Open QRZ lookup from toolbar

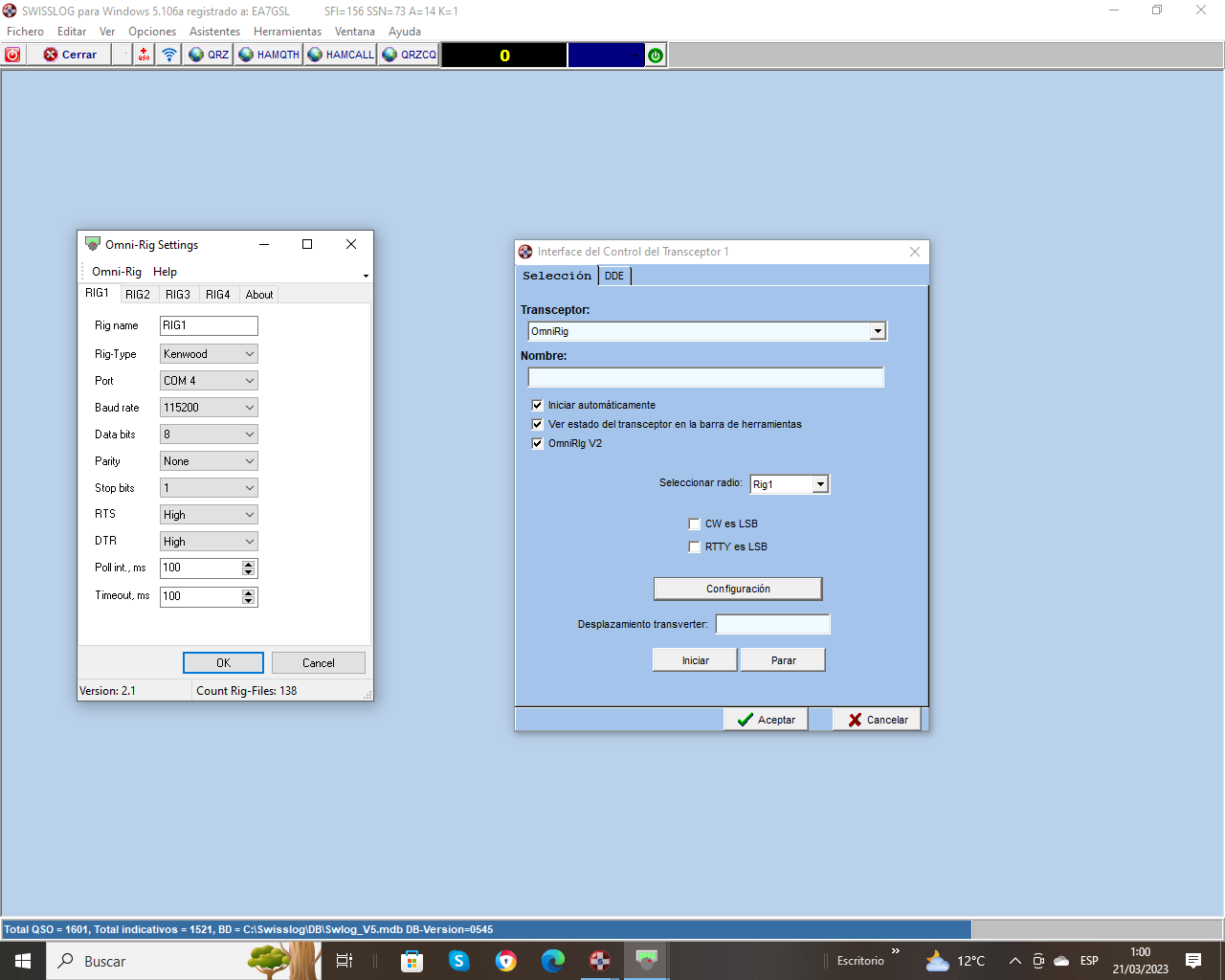(209, 55)
